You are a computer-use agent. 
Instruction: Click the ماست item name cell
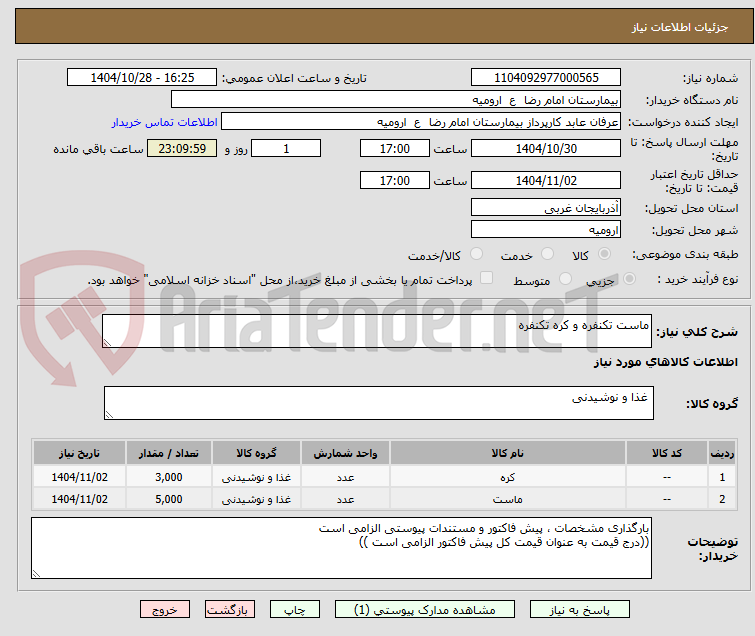pos(508,499)
